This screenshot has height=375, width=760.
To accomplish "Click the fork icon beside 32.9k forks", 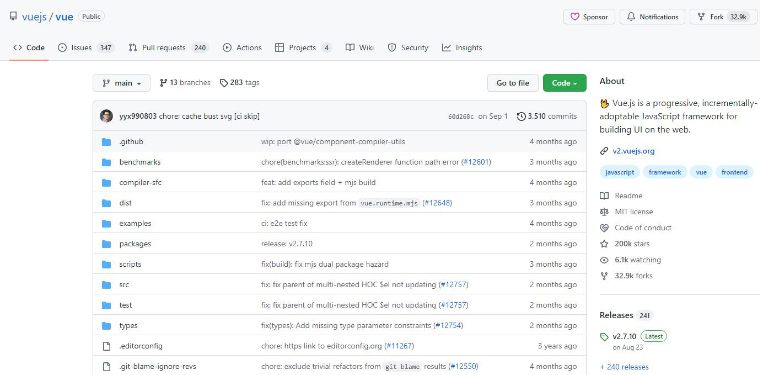I will tap(604, 276).
